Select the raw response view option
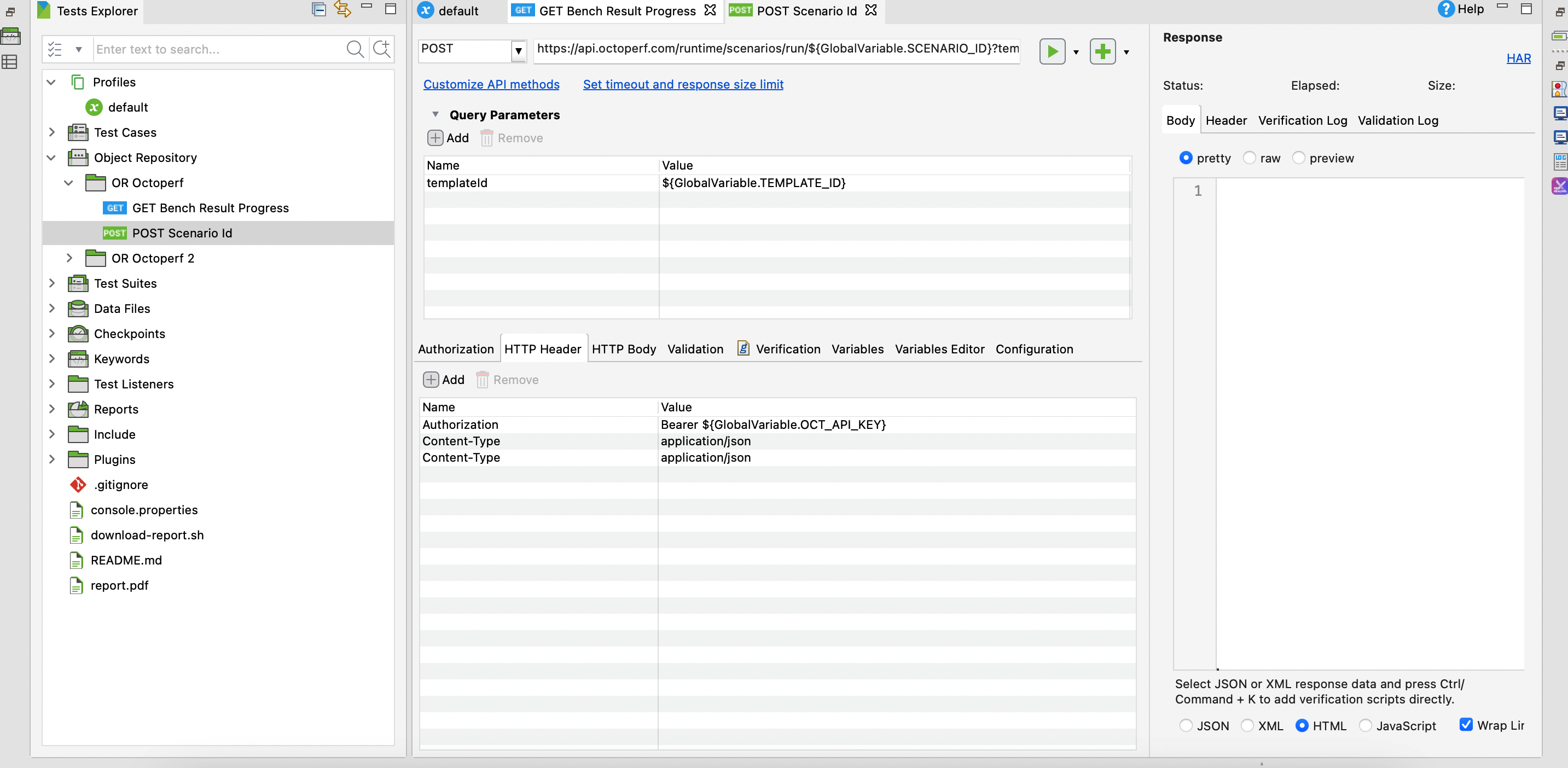The image size is (1568, 768). tap(1249, 158)
